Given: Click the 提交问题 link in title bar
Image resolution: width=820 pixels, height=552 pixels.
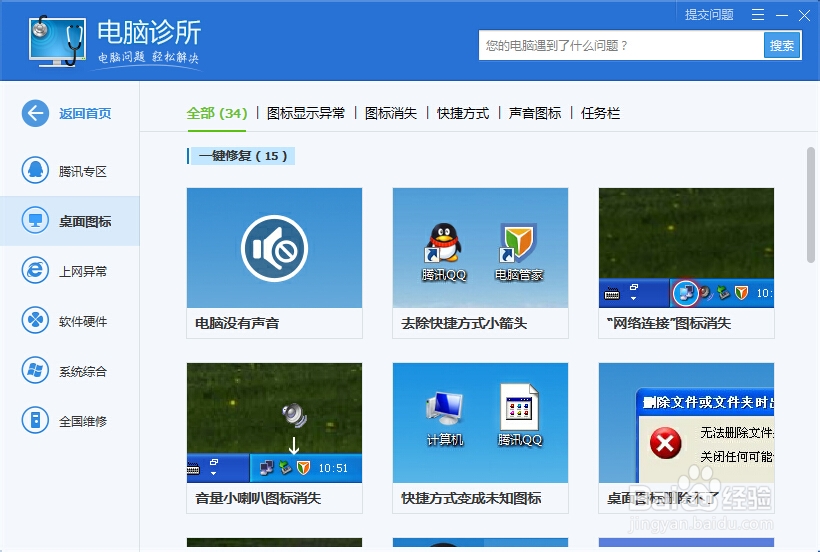Looking at the screenshot, I should tap(709, 15).
